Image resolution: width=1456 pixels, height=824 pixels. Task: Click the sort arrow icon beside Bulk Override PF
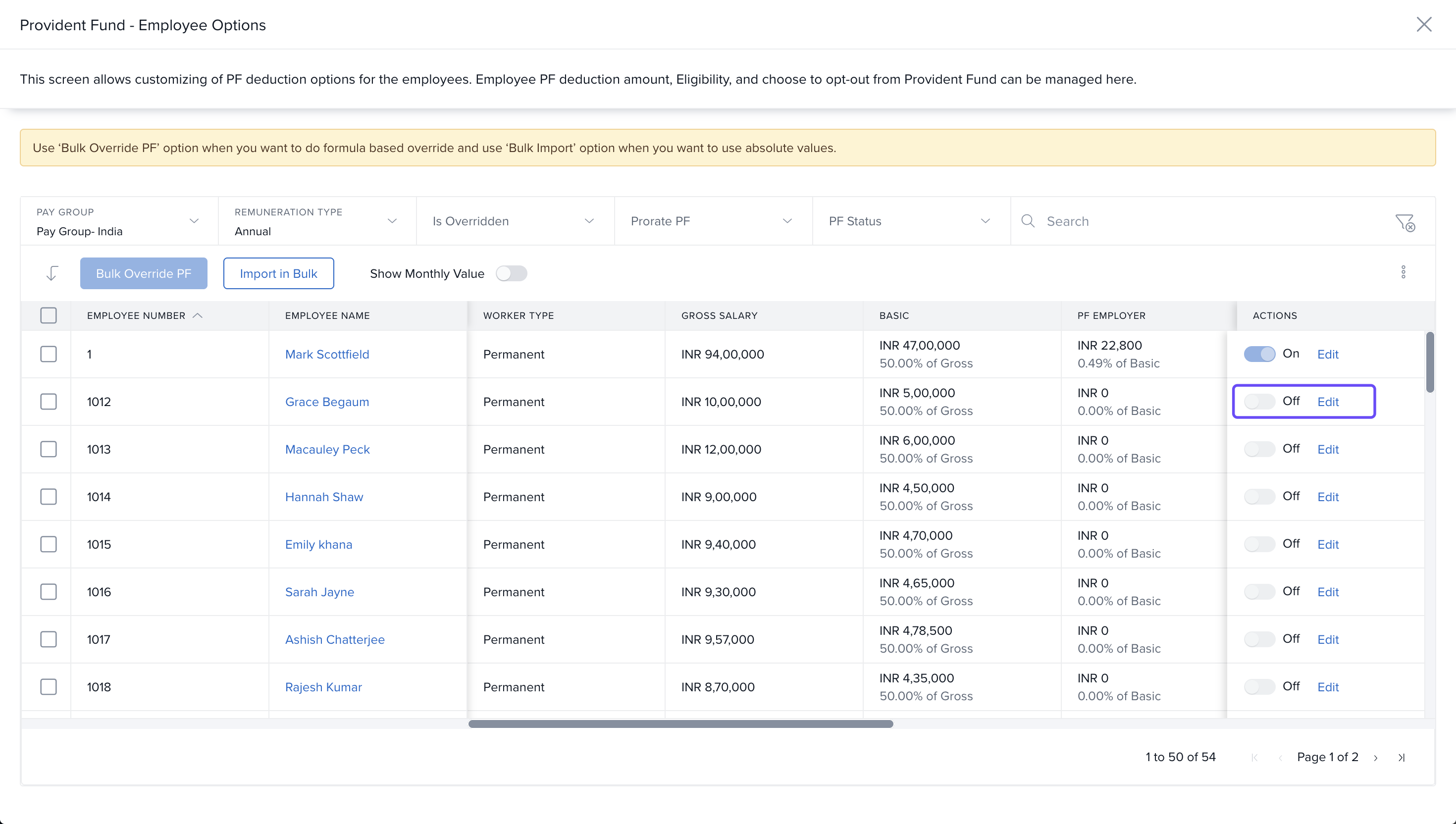(52, 273)
